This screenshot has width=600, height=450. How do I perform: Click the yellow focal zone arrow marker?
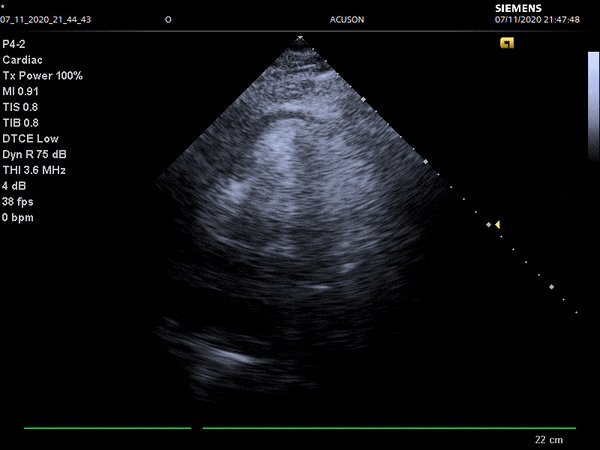pos(497,225)
